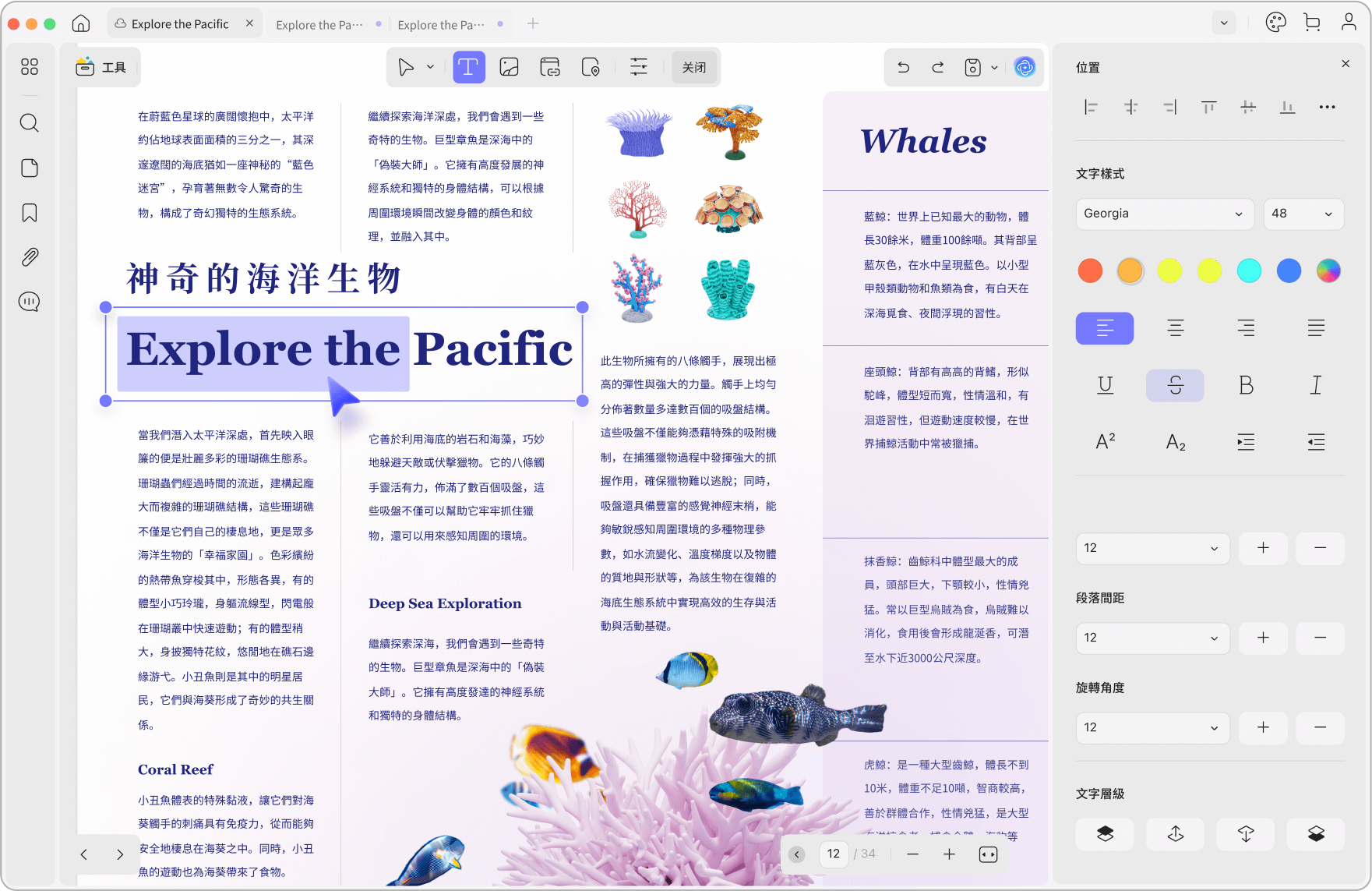Open the user account icon
Screen dimensions: 1372x891
coord(1349,23)
